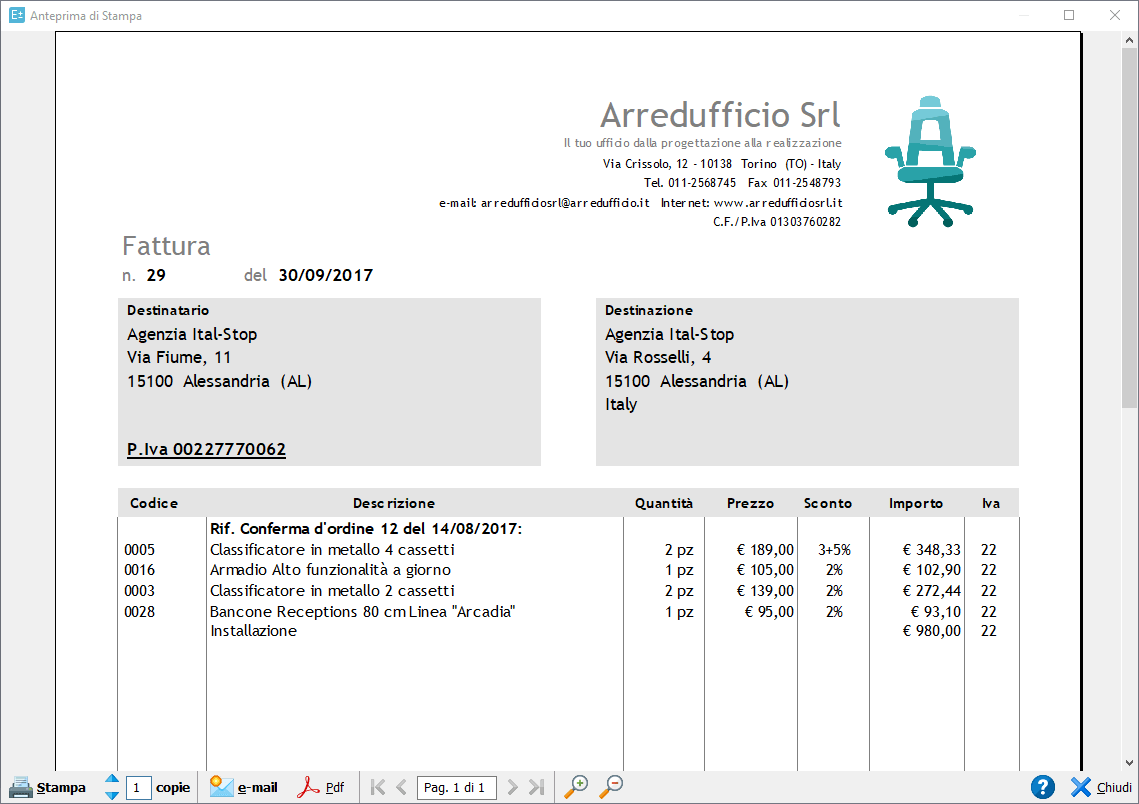
Task: Click the discount '3+5%'
Action: point(834,550)
